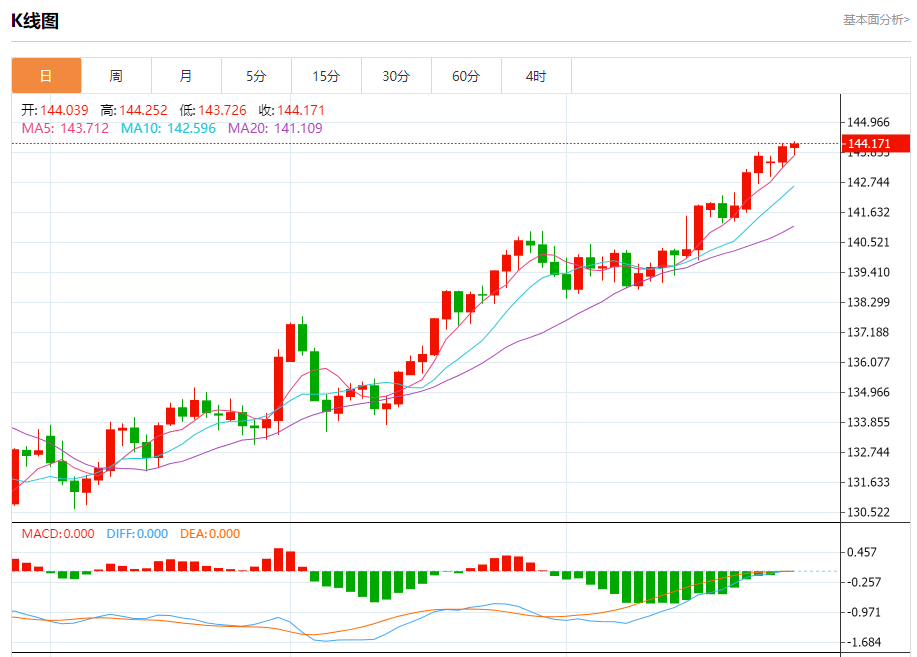Click the 开 opening price readout
The height and width of the screenshot is (657, 917).
[55, 110]
